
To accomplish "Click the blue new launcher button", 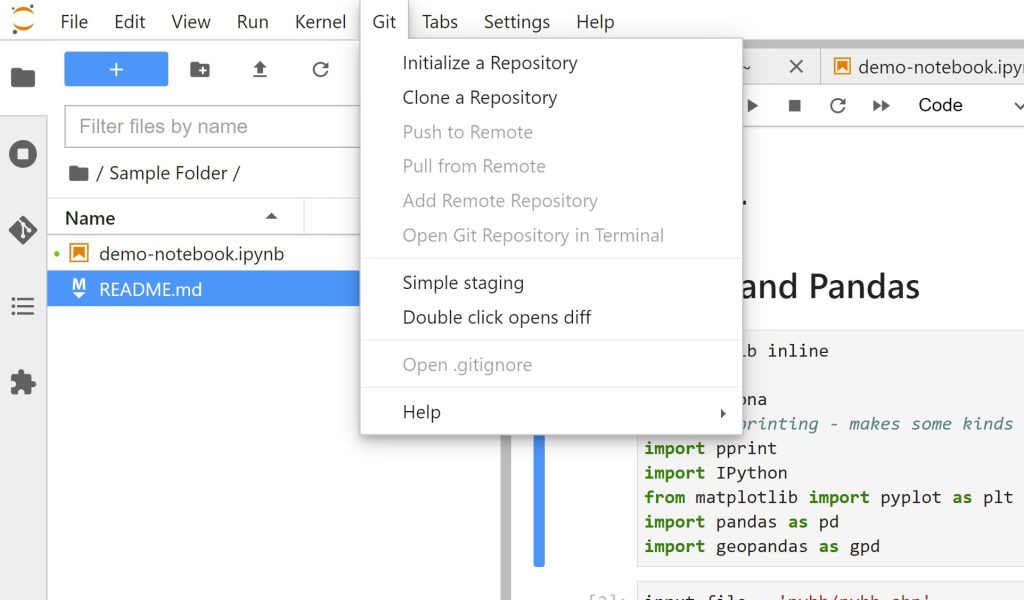I will (x=116, y=70).
